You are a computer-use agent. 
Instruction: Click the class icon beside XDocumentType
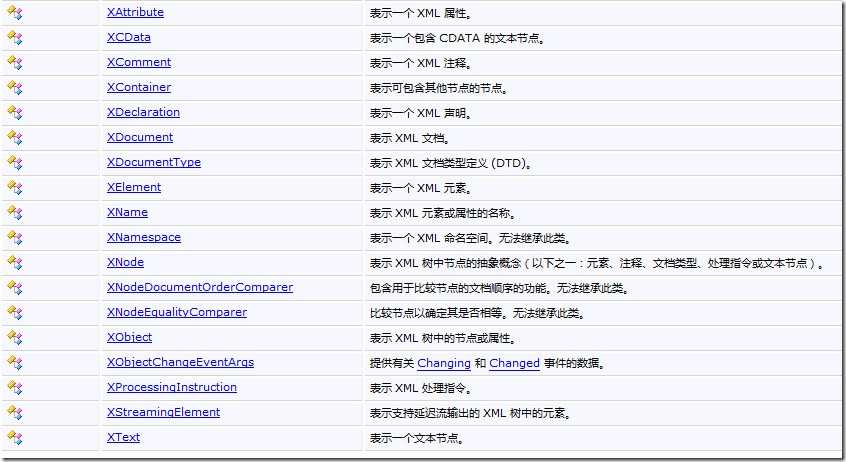coord(15,162)
